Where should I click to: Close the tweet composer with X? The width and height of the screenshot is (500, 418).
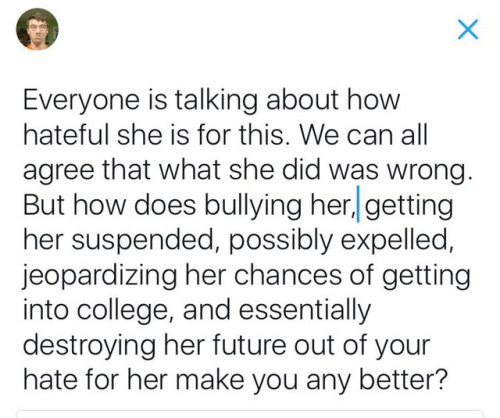(468, 29)
